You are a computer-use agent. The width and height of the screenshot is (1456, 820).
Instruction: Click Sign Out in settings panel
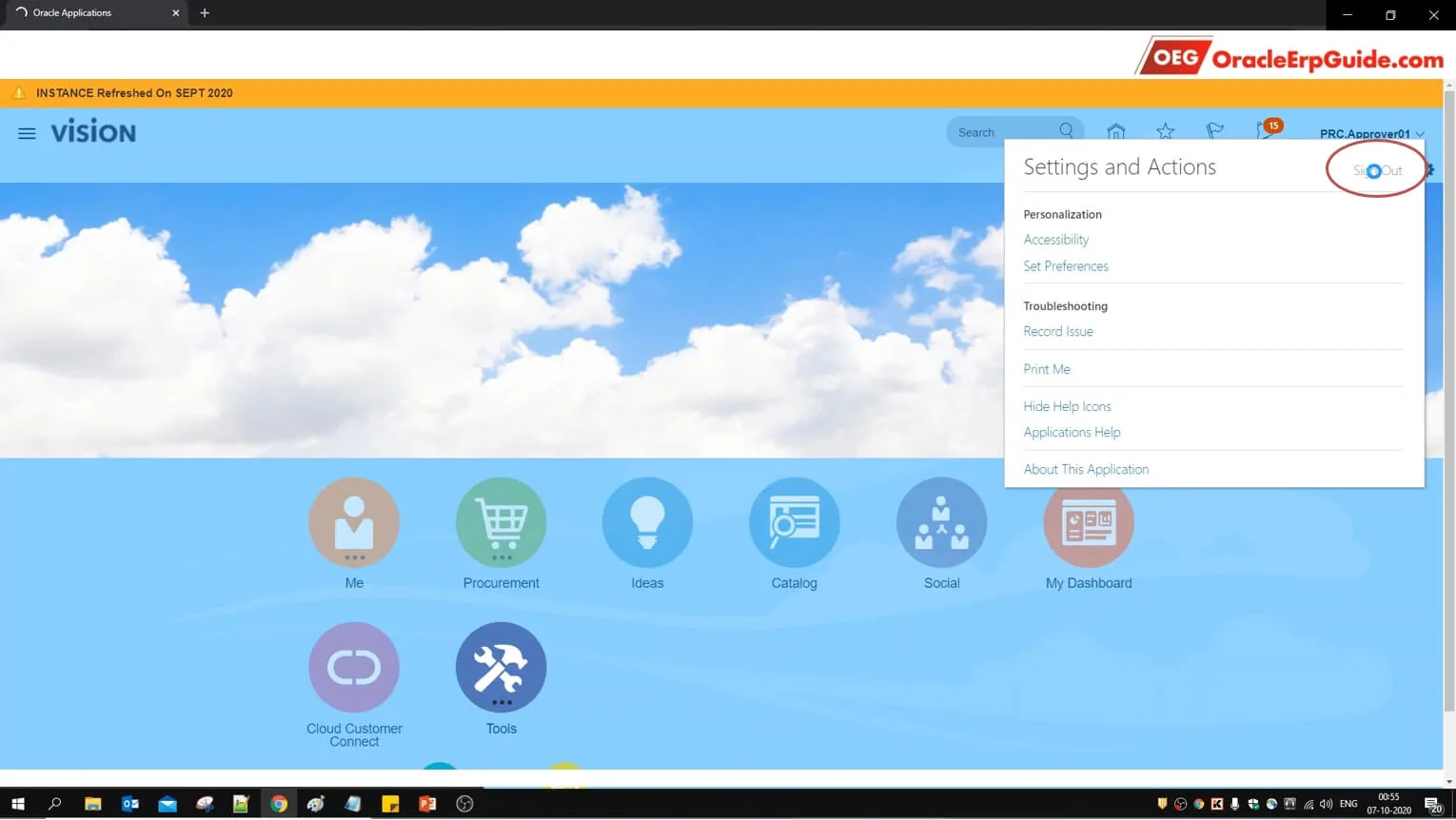1377,170
